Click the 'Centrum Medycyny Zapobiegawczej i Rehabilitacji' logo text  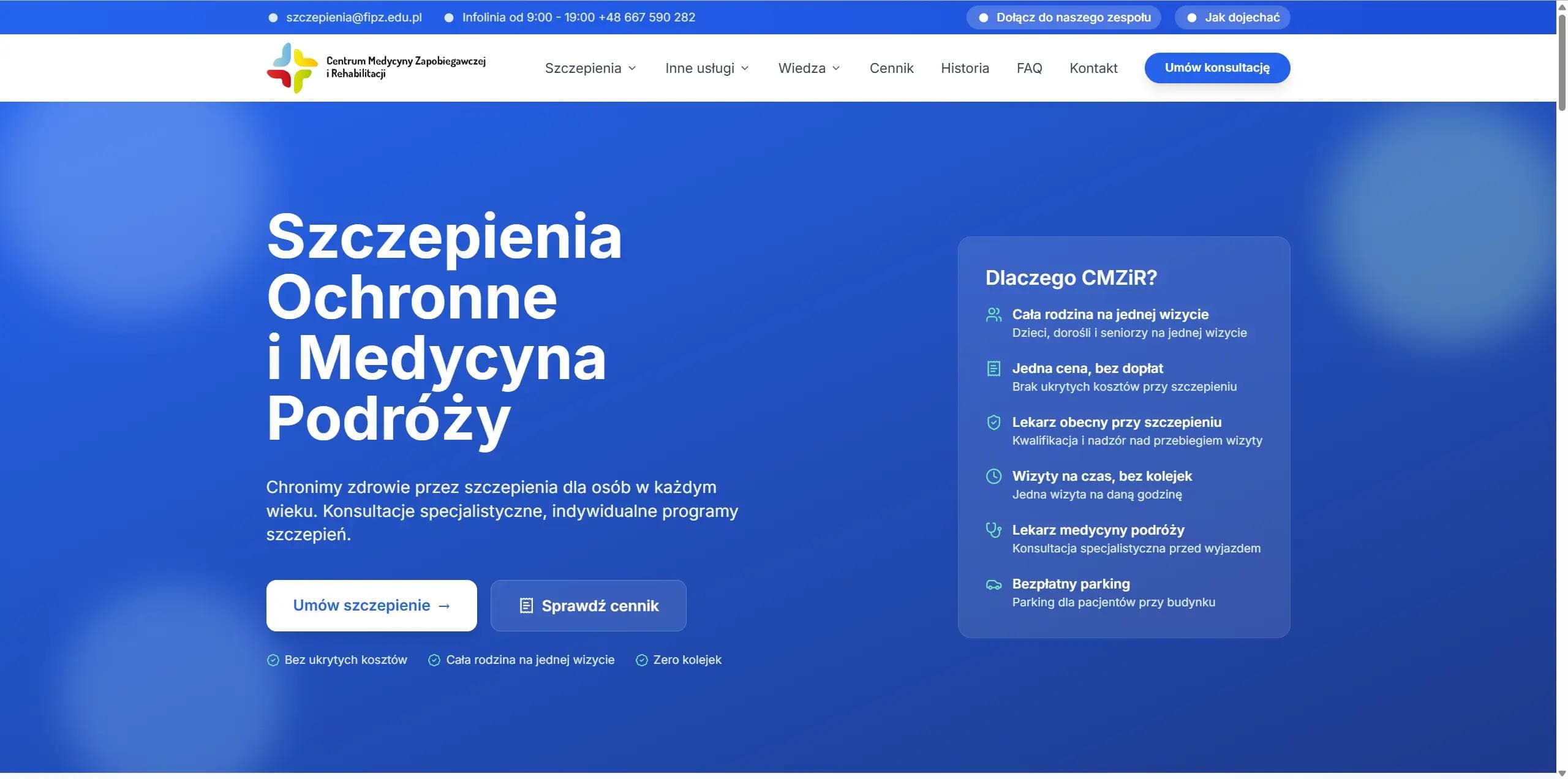405,67
